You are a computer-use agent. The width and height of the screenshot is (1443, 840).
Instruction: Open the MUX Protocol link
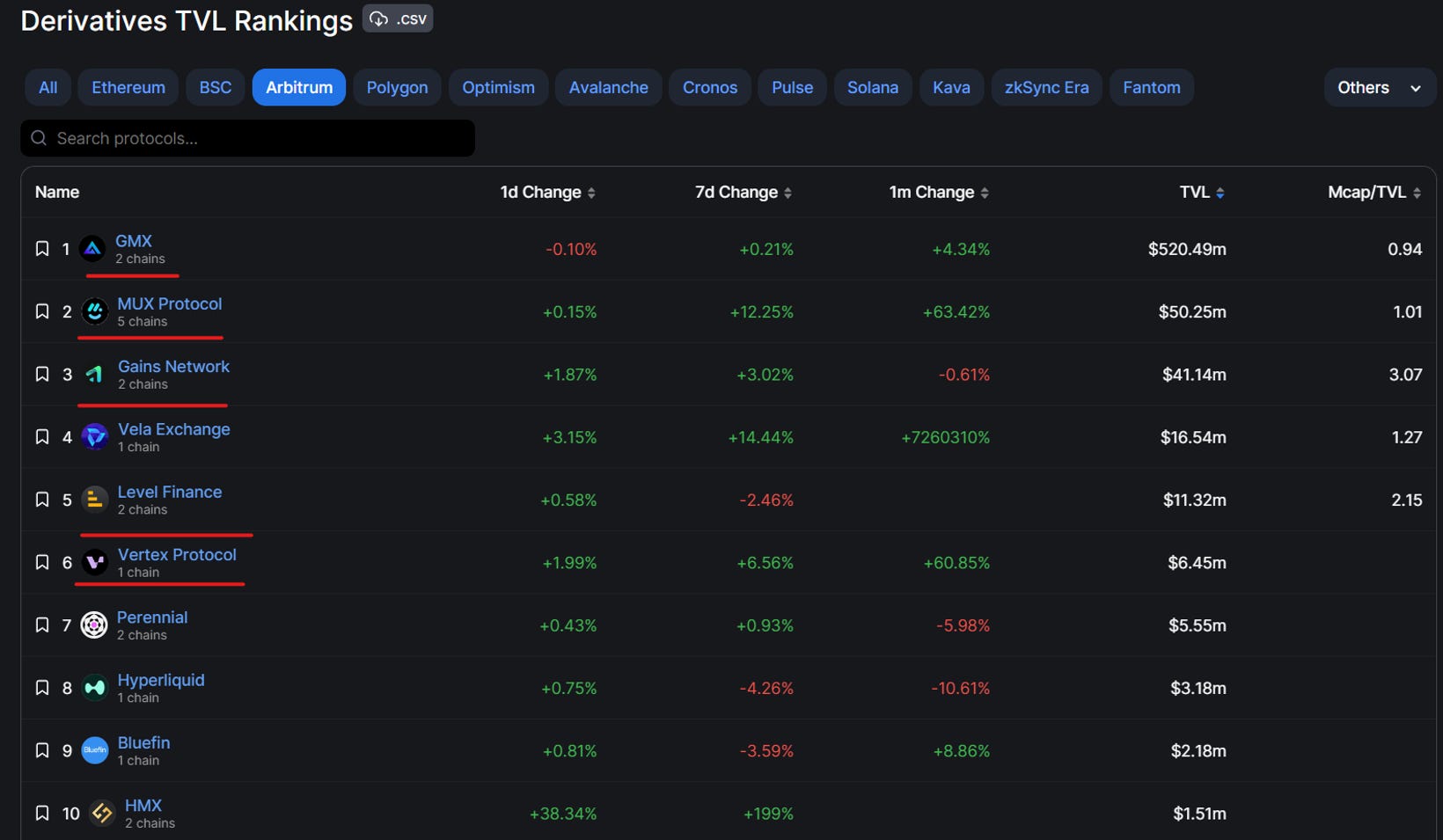tap(170, 303)
